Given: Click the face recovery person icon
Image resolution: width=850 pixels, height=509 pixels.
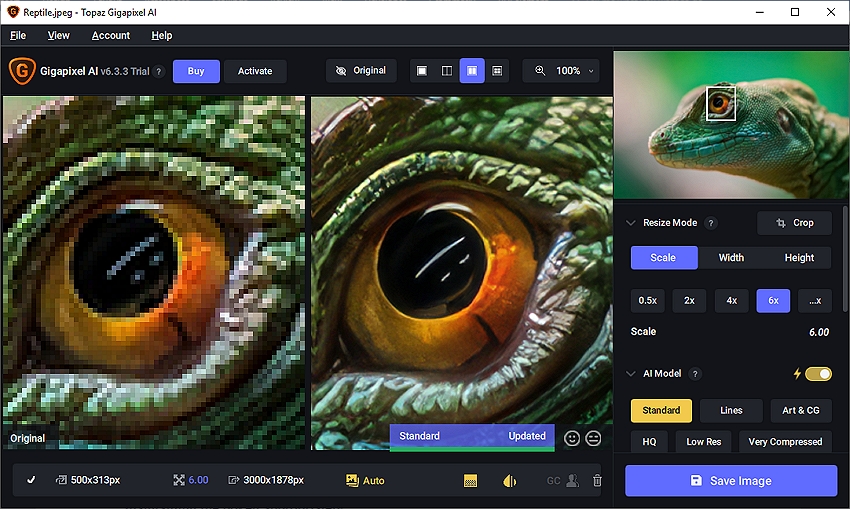Looking at the screenshot, I should tap(572, 481).
